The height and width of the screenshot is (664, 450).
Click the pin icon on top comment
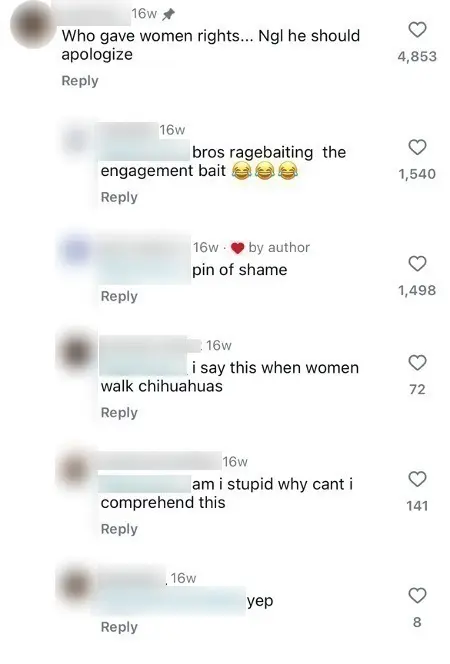tap(168, 14)
